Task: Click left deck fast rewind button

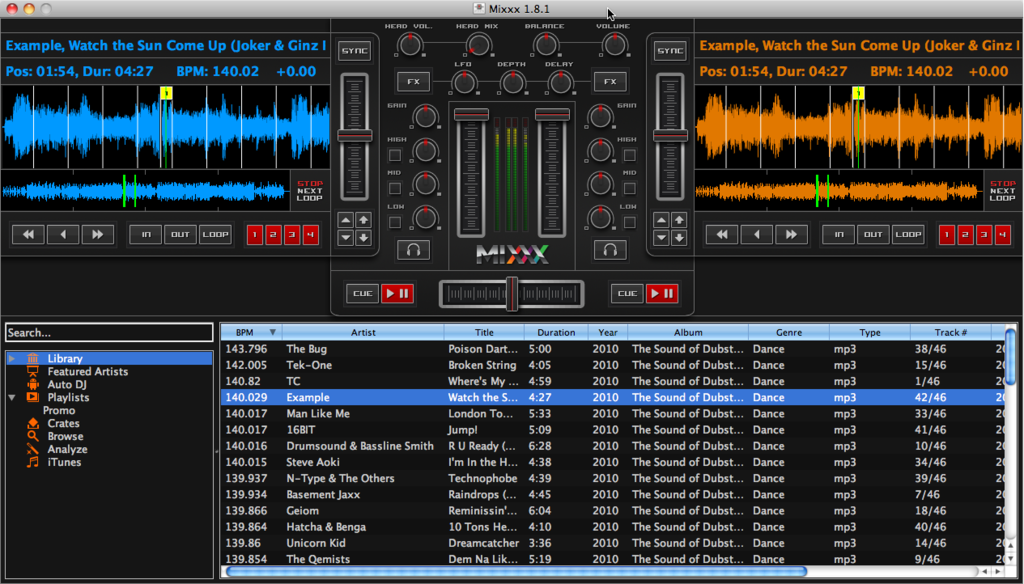Action: point(28,235)
